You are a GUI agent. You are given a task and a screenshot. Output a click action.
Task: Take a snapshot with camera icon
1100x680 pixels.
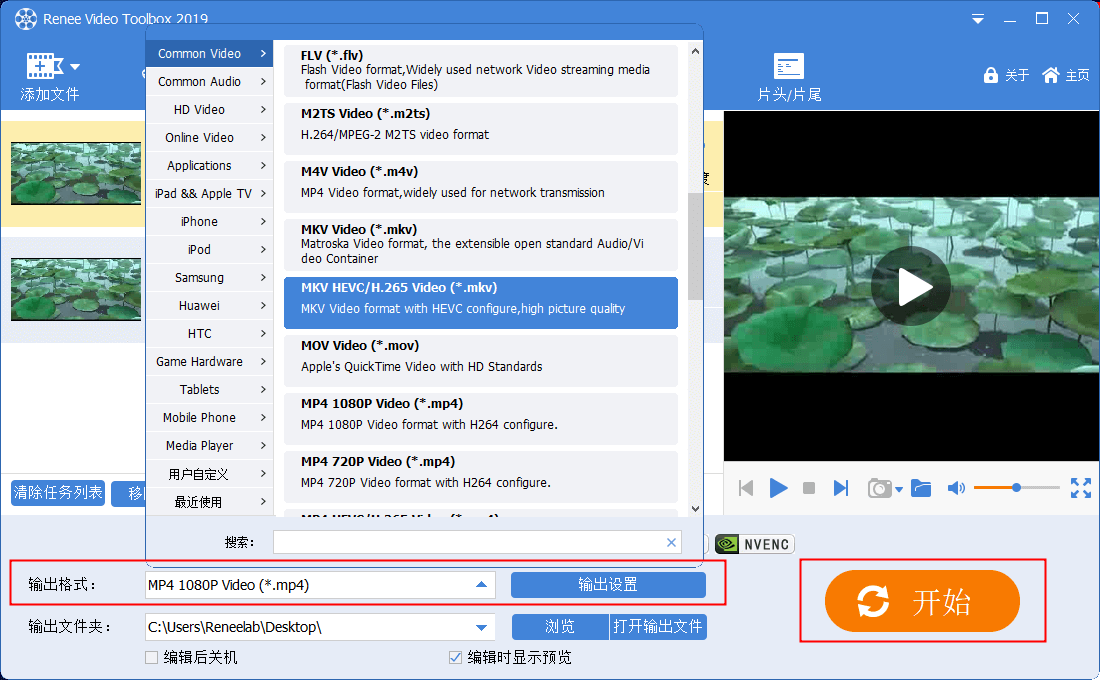pyautogui.click(x=879, y=488)
